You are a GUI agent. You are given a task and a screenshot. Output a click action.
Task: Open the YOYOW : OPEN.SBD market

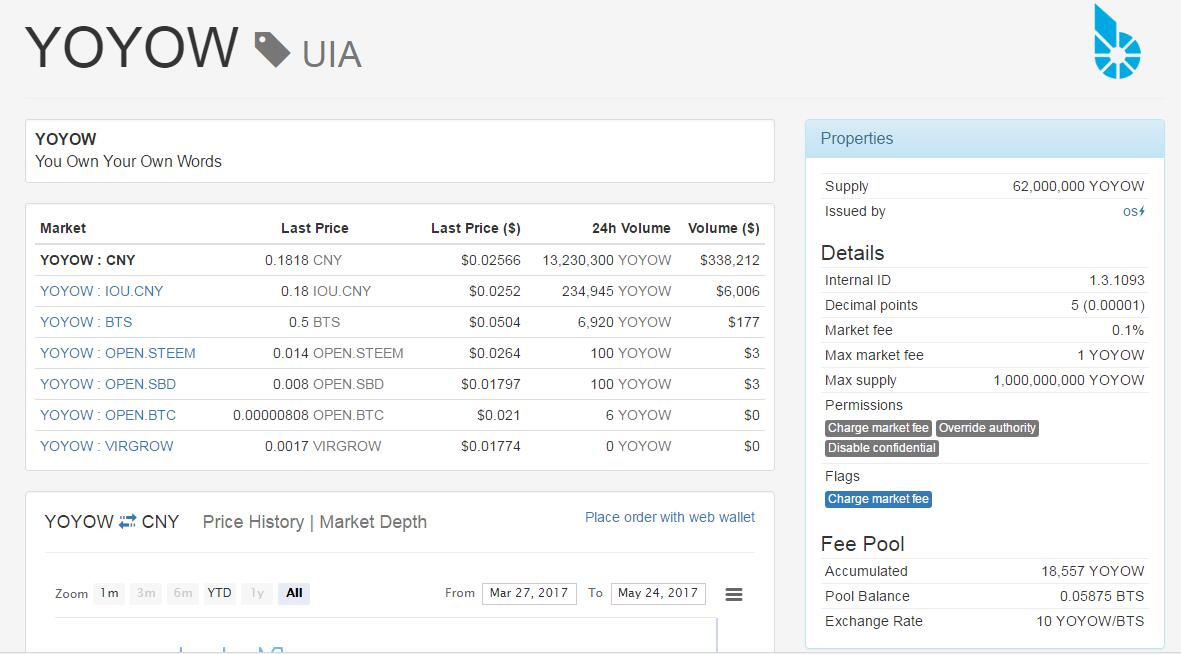pyautogui.click(x=108, y=384)
